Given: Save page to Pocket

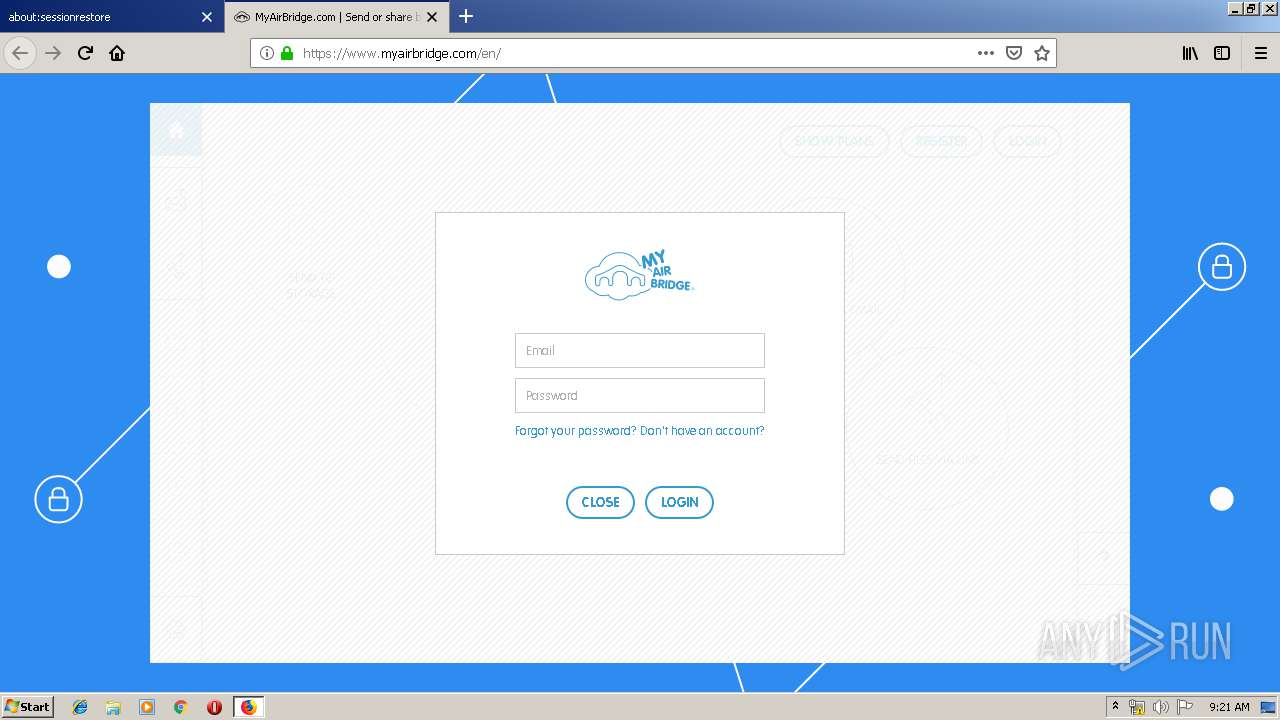Looking at the screenshot, I should pyautogui.click(x=1014, y=54).
